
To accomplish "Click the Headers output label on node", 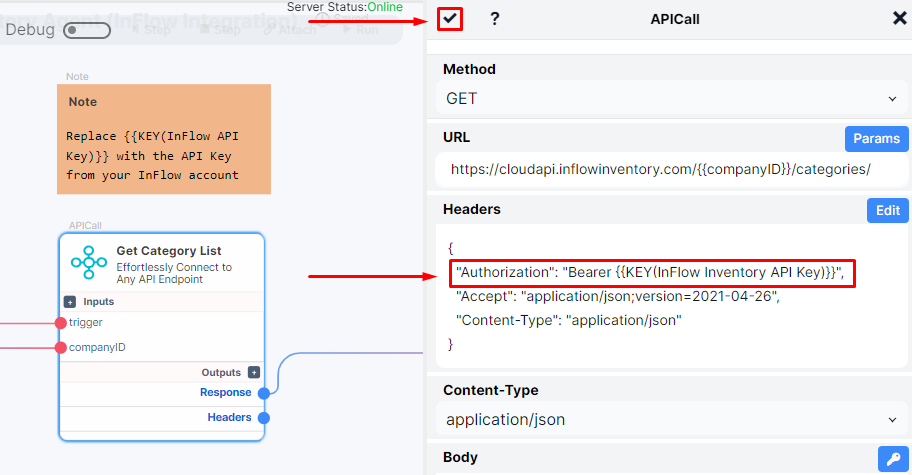I will coord(229,417).
